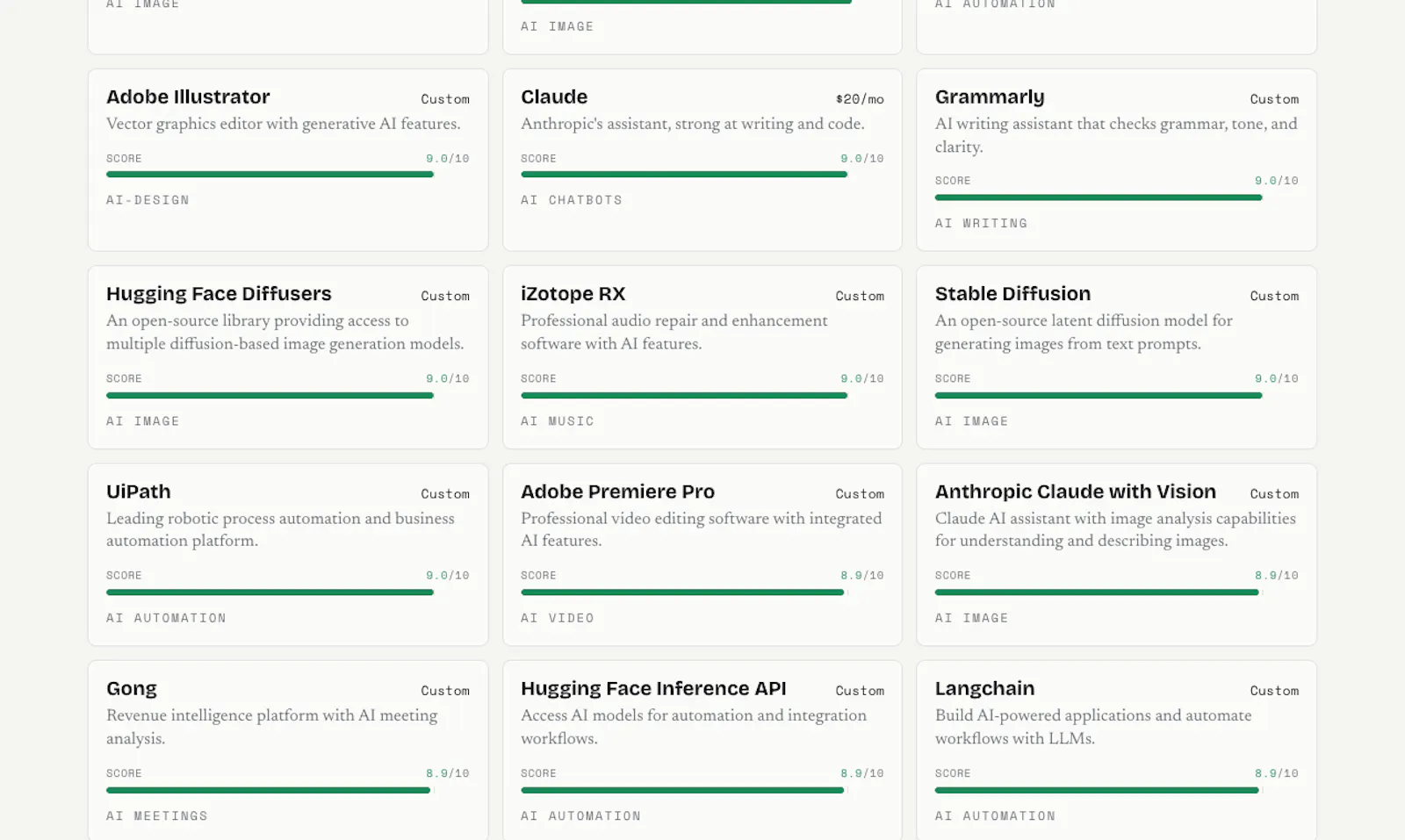The height and width of the screenshot is (840, 1405).
Task: Click the Custom price on Hugging Face Diffusers
Action: point(445,296)
